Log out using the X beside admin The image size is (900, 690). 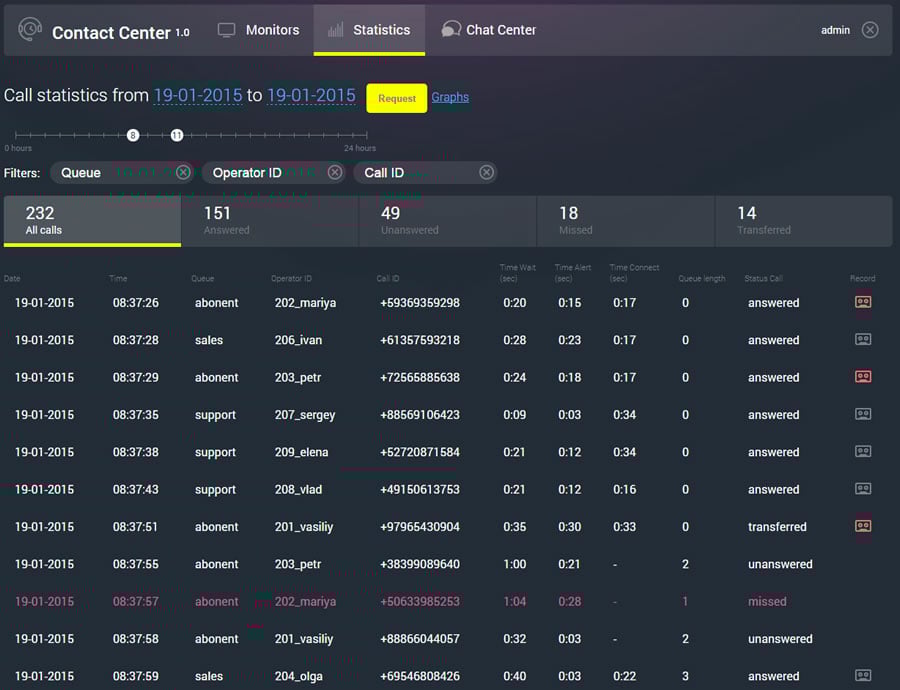point(870,30)
